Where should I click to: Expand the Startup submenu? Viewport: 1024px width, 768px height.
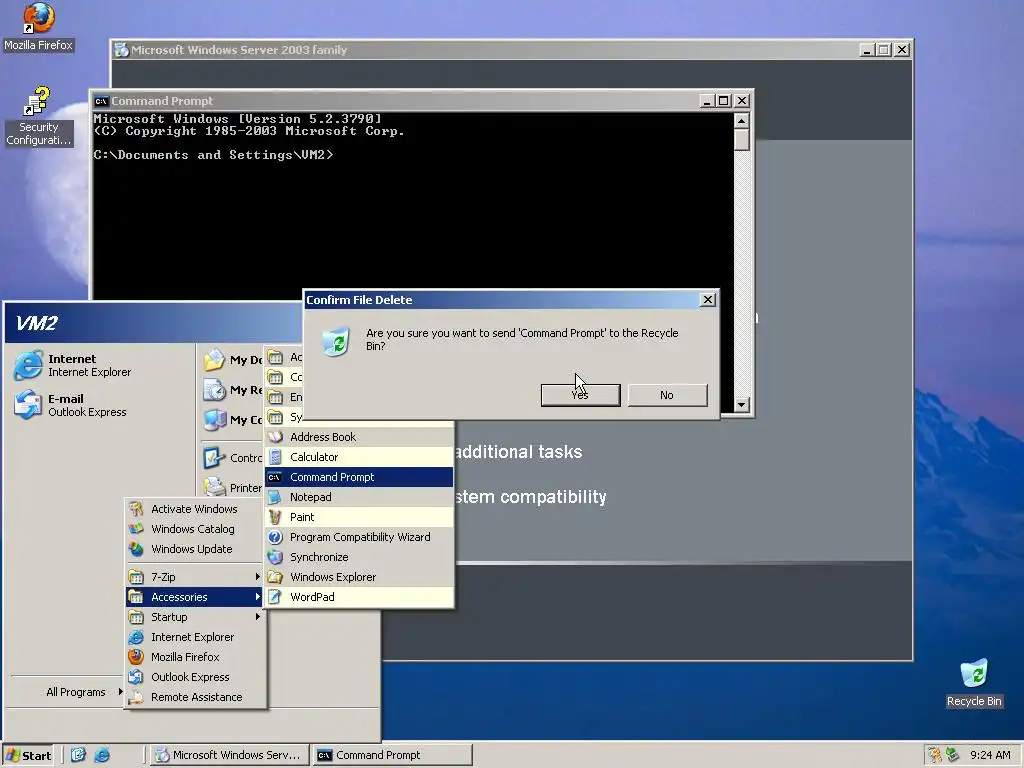[195, 617]
